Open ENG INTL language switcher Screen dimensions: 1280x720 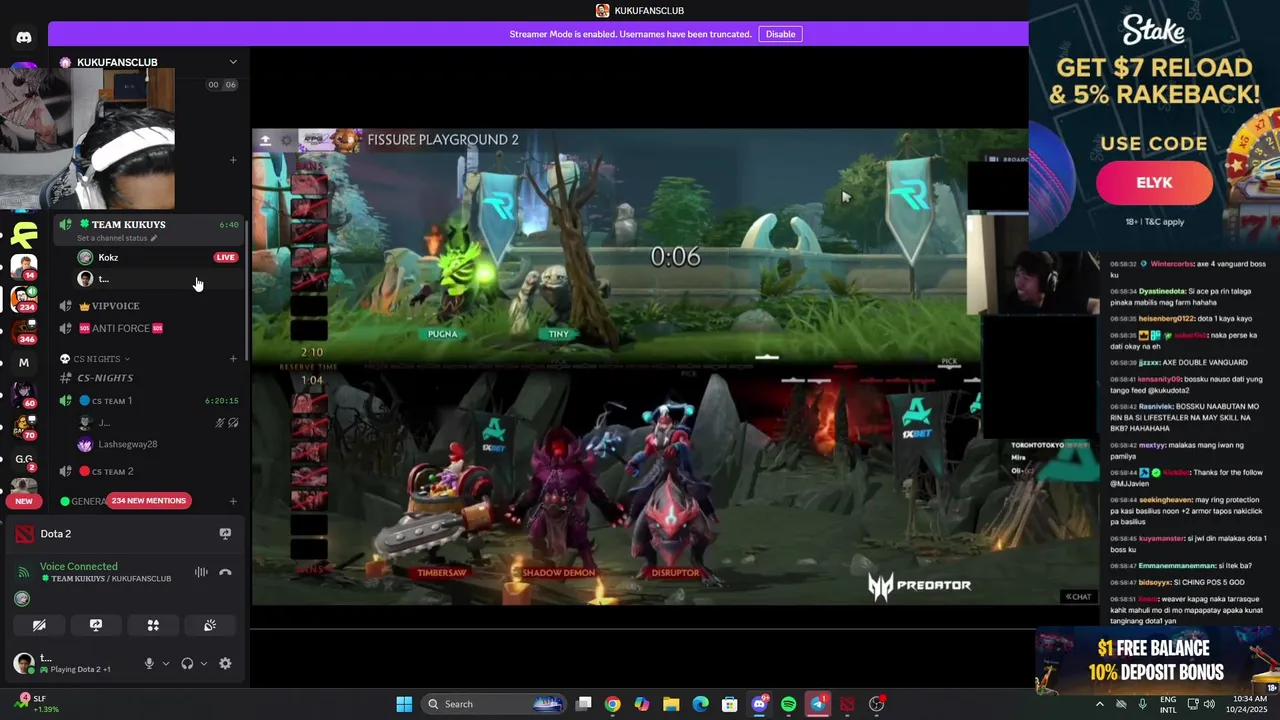click(x=1168, y=704)
